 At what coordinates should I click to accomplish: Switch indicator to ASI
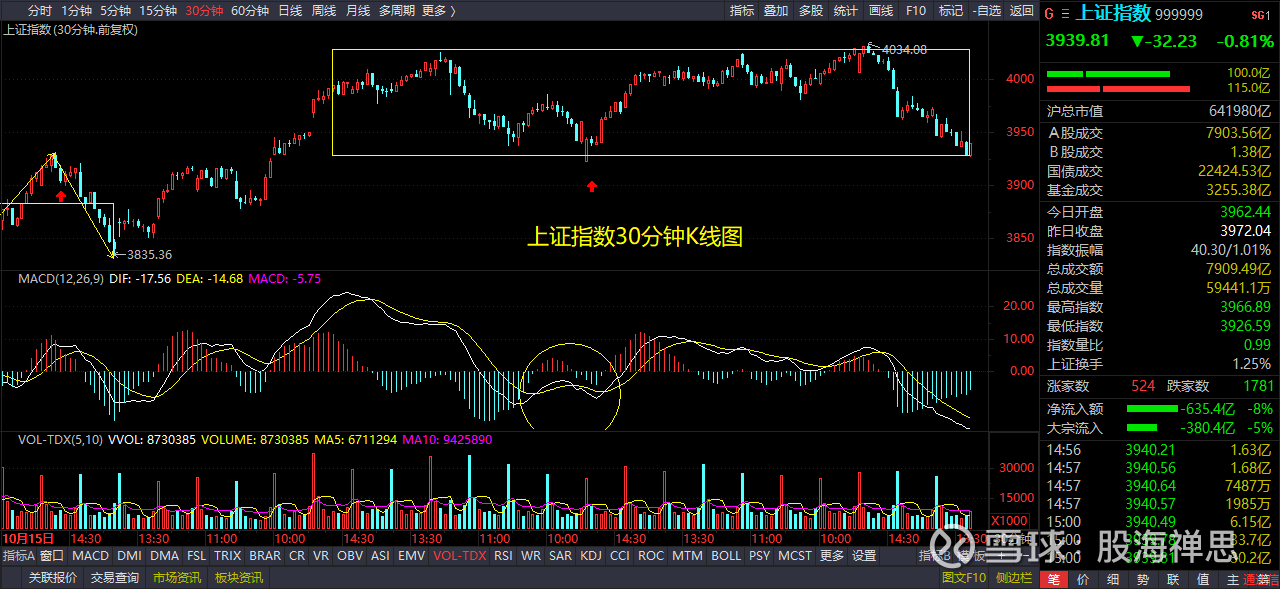pos(381,556)
